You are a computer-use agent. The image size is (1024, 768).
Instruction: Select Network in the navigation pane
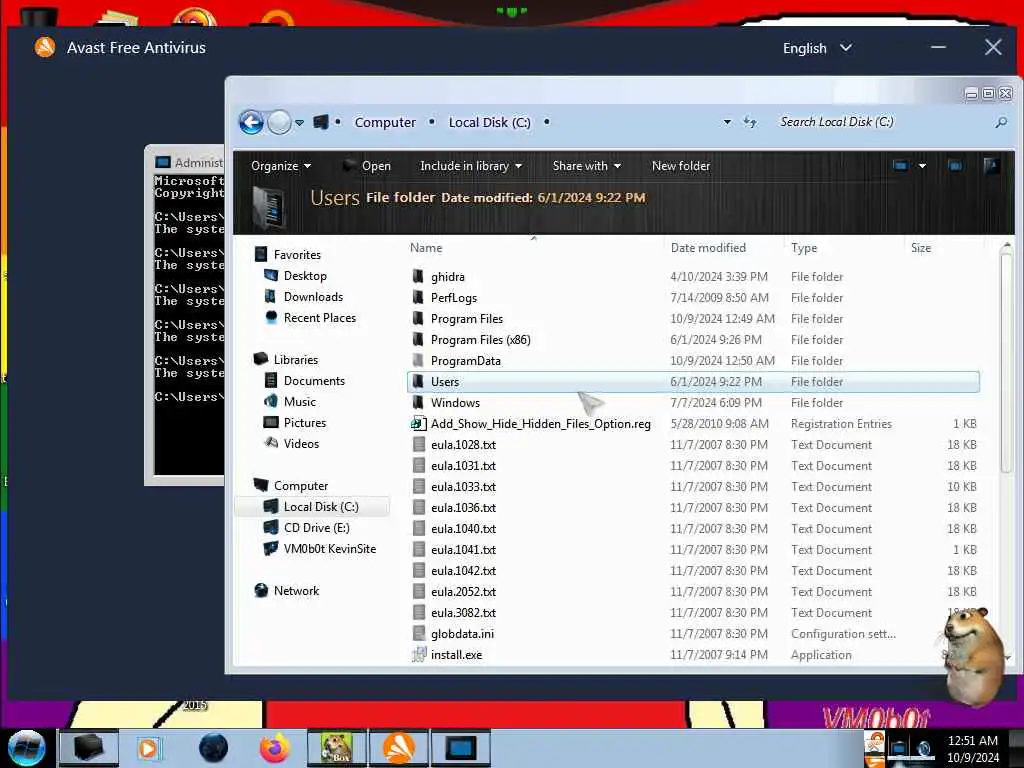[x=287, y=590]
